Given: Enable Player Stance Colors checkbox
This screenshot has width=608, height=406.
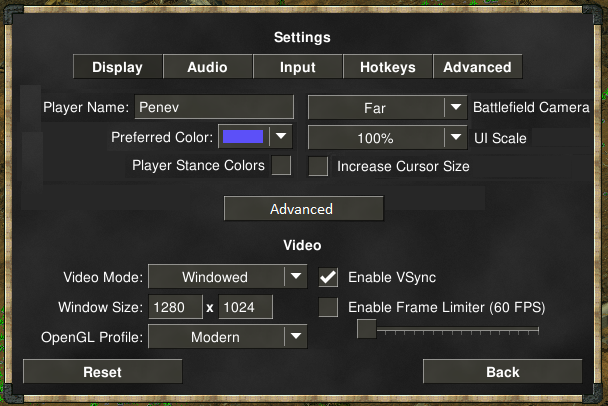Looking at the screenshot, I should click(x=281, y=165).
